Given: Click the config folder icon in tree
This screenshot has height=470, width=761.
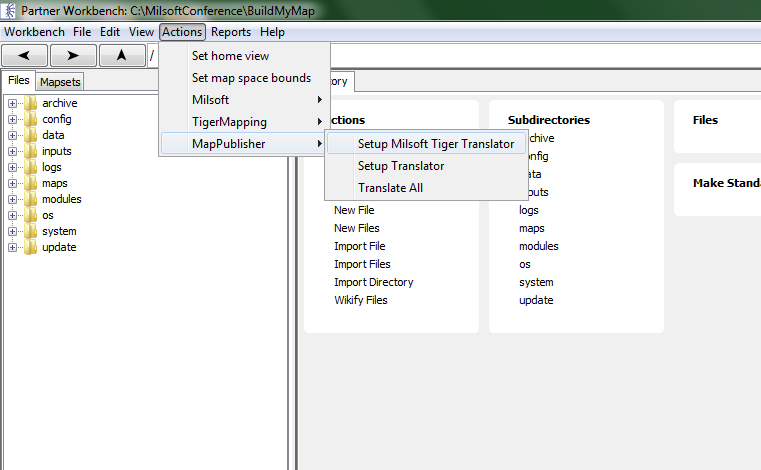Looking at the screenshot, I should tap(31, 119).
